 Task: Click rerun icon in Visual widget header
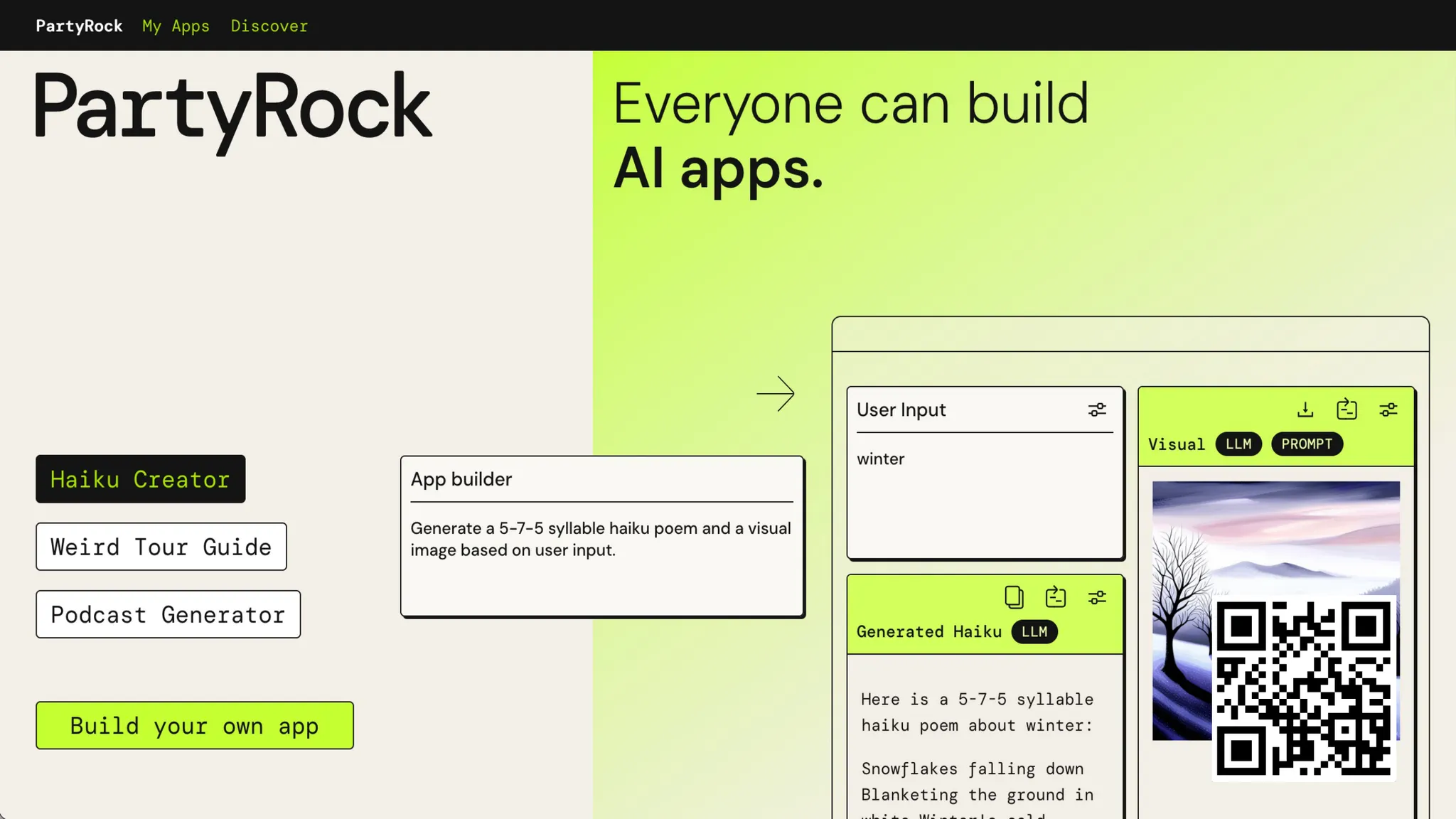(1347, 409)
